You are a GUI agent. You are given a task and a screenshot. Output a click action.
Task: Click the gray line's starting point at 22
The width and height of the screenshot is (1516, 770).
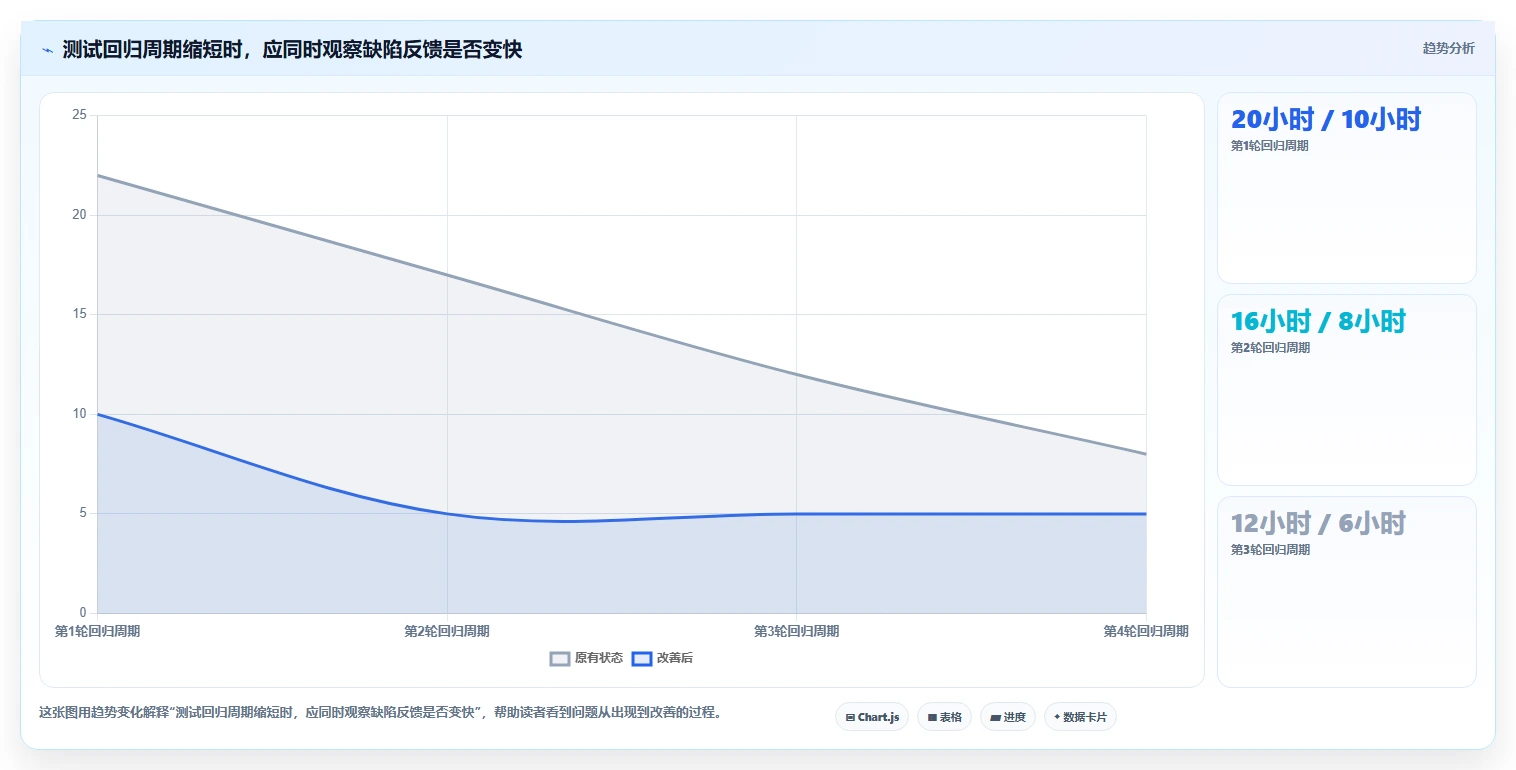[x=97, y=175]
